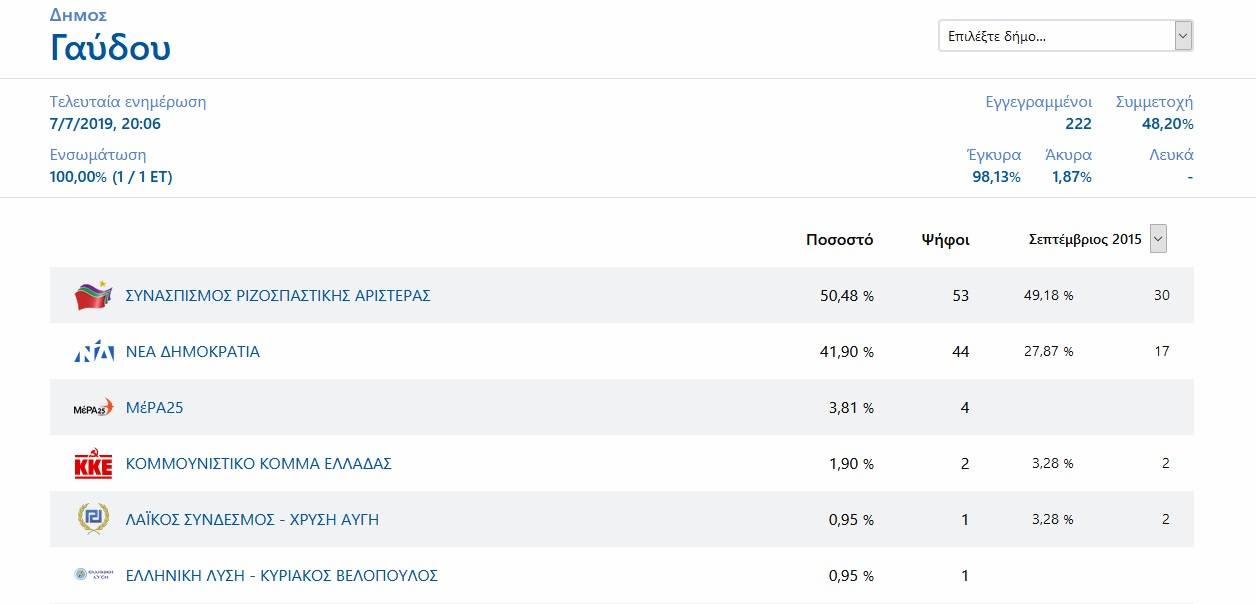Image resolution: width=1256 pixels, height=604 pixels.
Task: Click the Ποσοστό column header
Action: tap(839, 240)
